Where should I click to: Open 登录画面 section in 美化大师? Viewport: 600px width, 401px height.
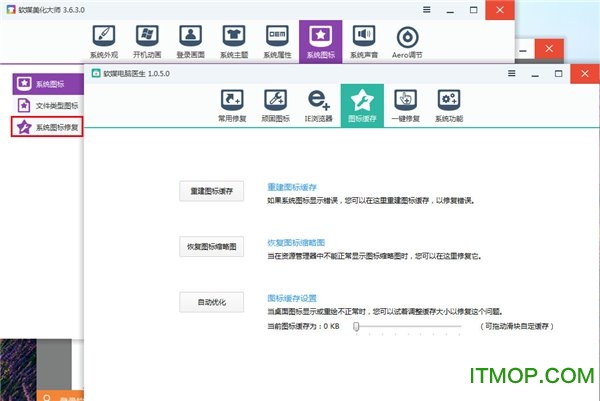(x=191, y=42)
